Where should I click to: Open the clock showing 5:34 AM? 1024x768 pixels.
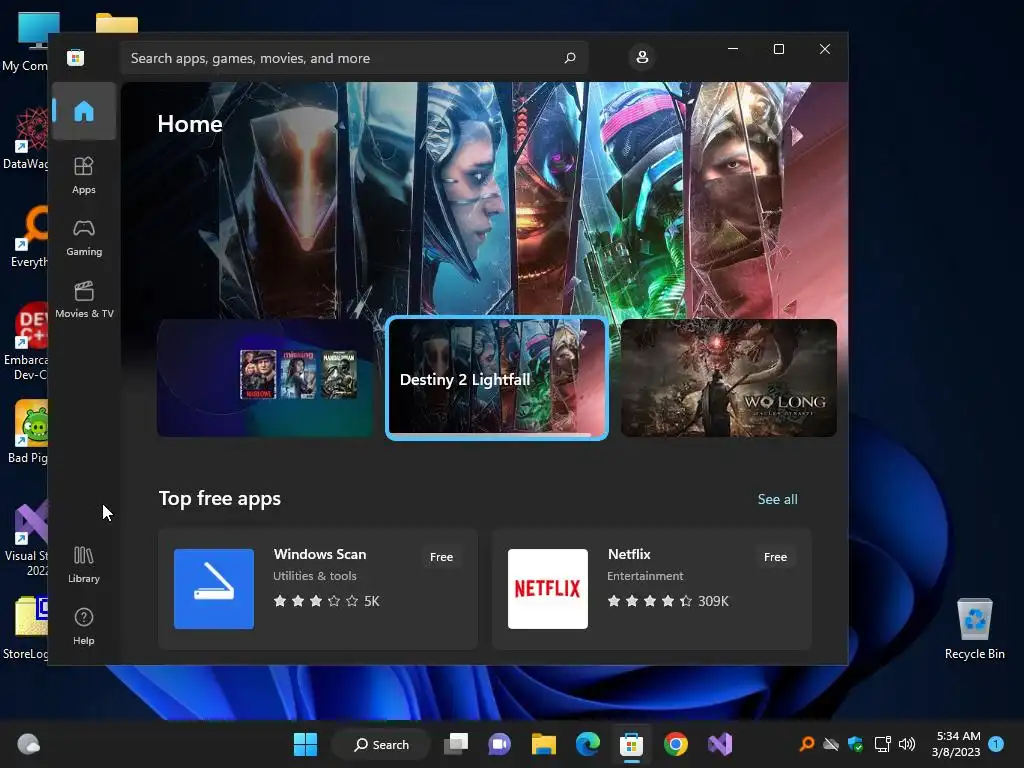coord(956,744)
